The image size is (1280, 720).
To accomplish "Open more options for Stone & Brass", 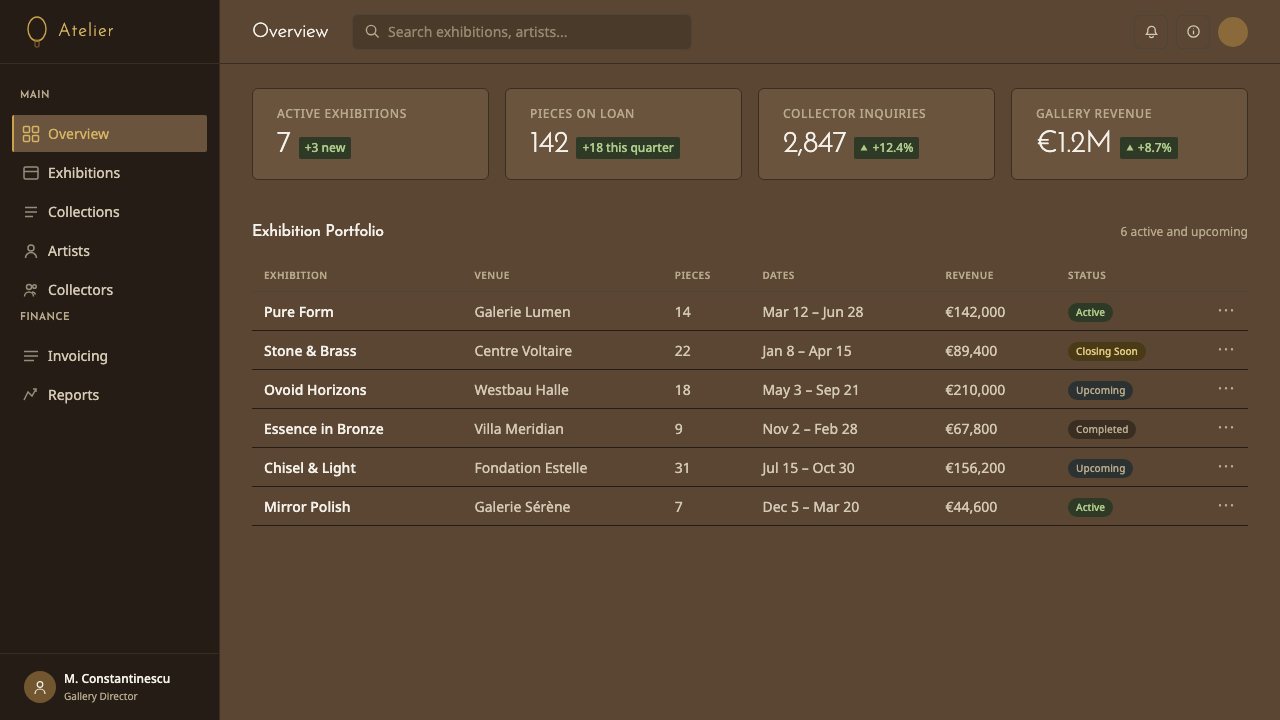I will (x=1226, y=350).
